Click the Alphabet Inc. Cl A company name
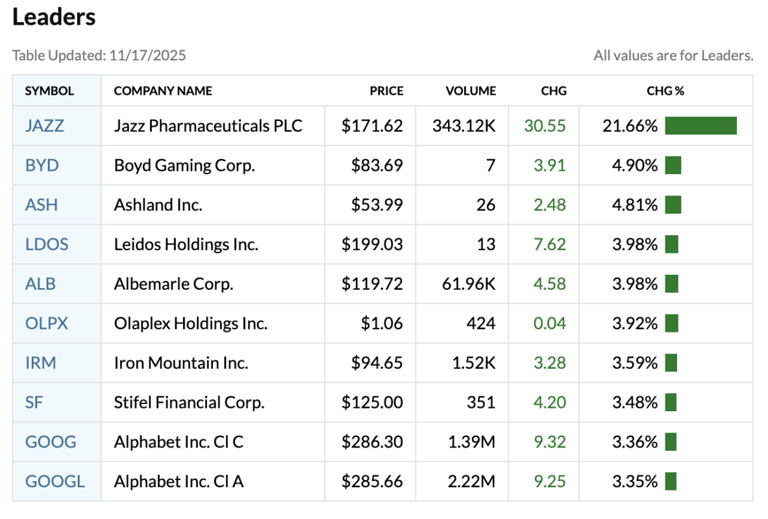Viewport: 768px width, 519px height. click(179, 481)
